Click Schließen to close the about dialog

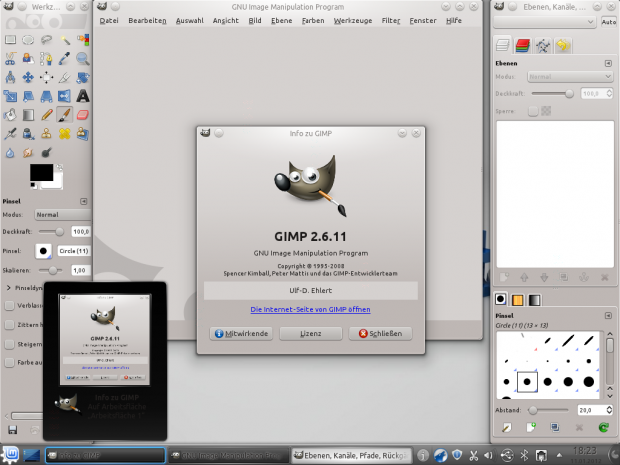coord(380,334)
